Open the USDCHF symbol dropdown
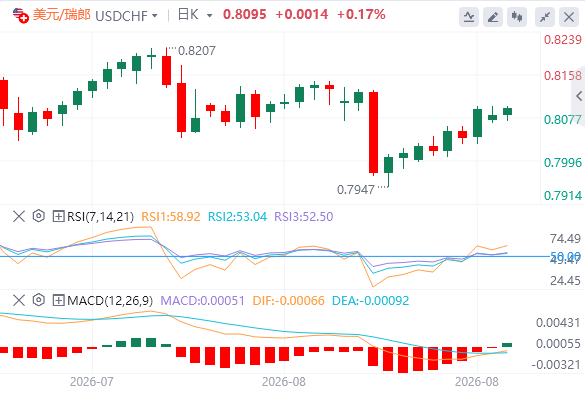585x393 pixels. tap(126, 16)
